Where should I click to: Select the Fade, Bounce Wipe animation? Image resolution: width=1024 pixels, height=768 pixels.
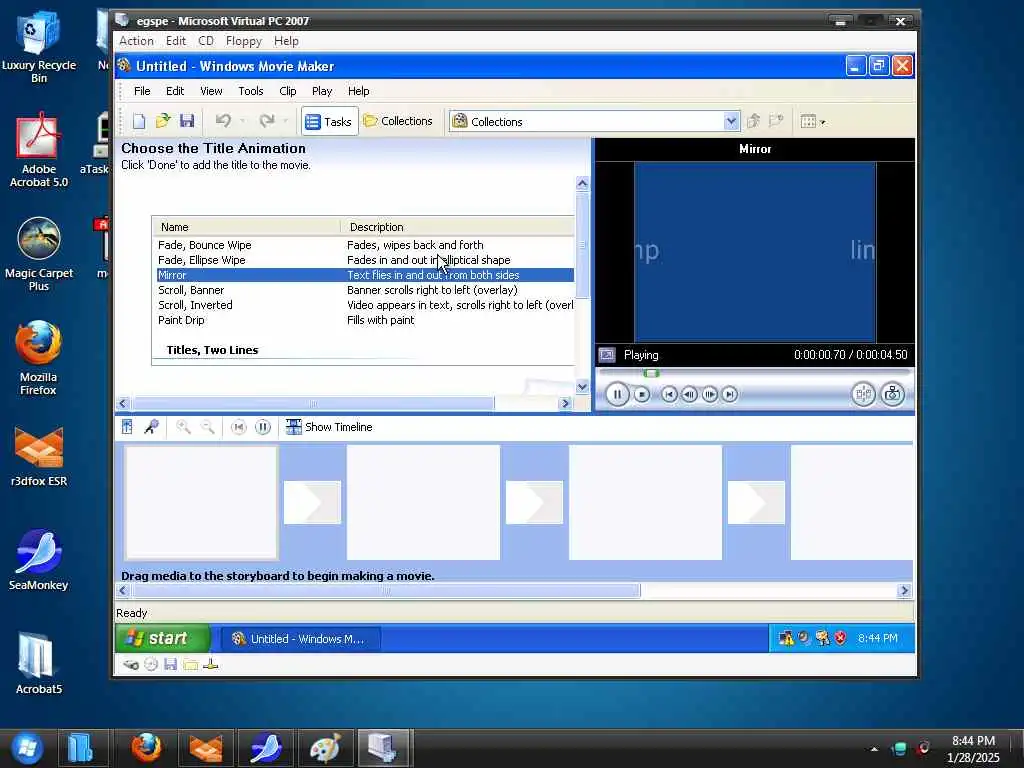(364, 245)
